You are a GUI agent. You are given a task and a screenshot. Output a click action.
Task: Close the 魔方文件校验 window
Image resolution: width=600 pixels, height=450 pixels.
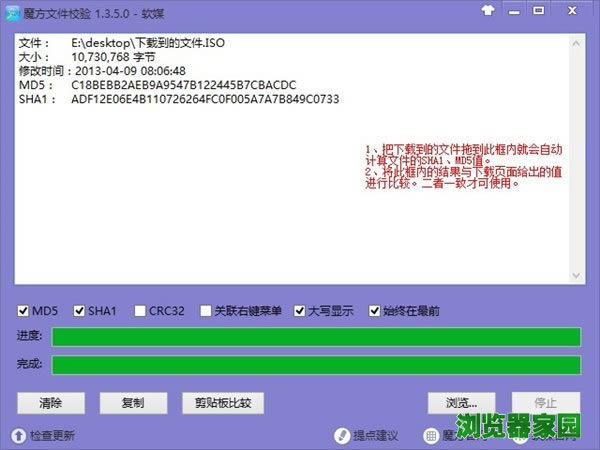[572, 11]
